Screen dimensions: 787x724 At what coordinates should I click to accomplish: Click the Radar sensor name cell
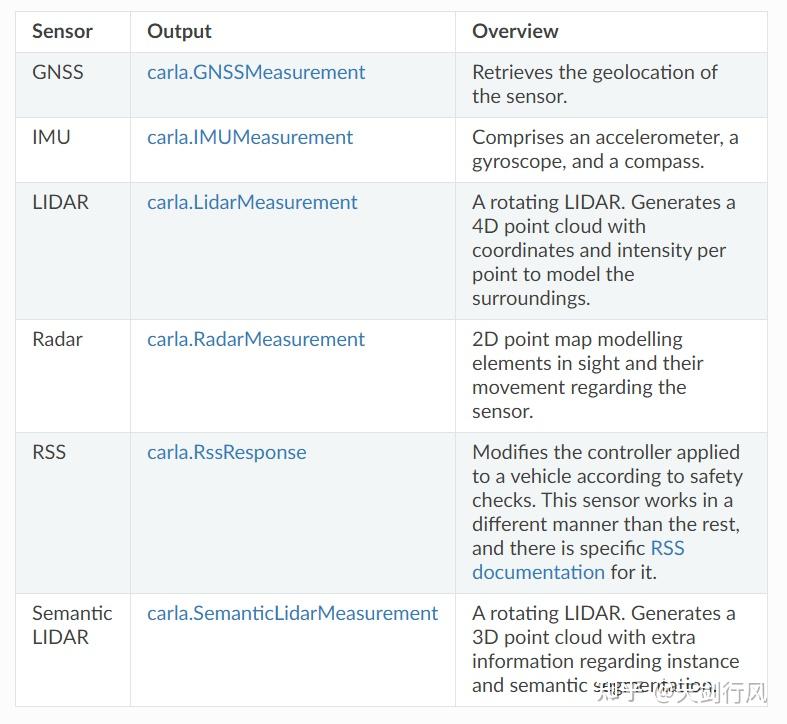click(x=57, y=340)
